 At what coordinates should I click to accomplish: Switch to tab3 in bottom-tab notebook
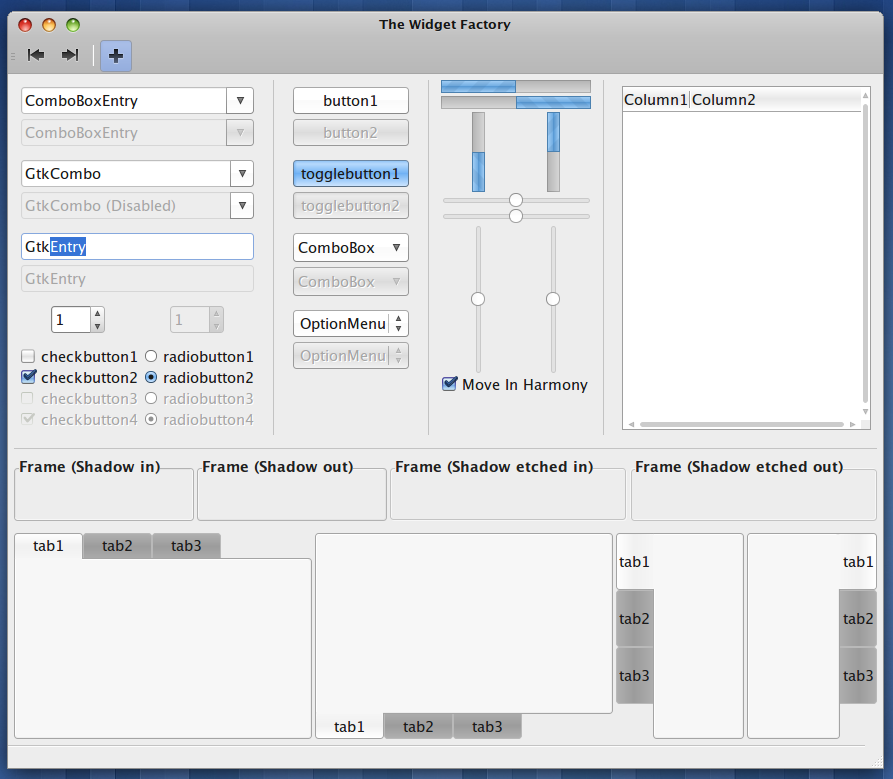pos(487,727)
